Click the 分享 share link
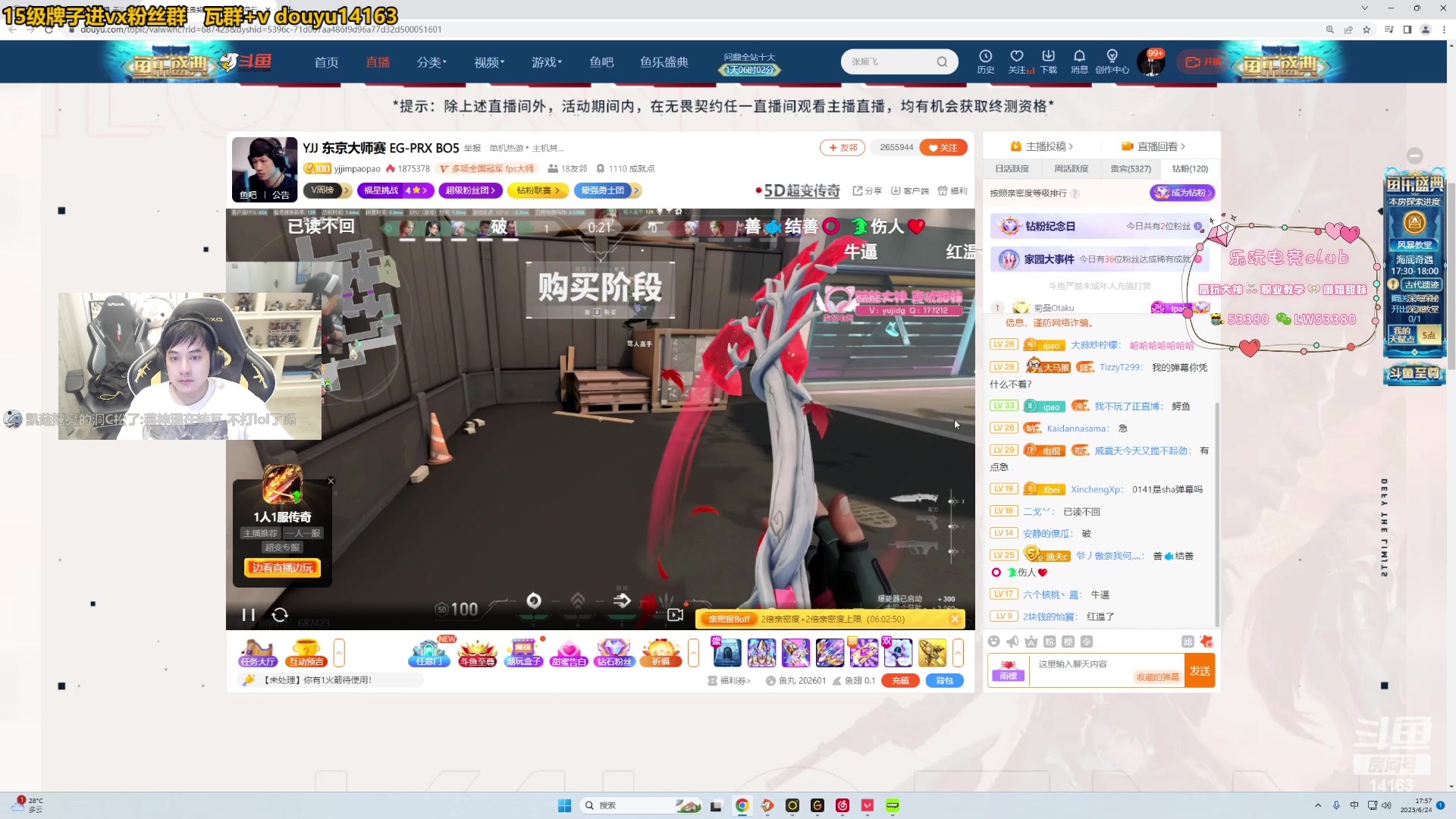 click(867, 191)
